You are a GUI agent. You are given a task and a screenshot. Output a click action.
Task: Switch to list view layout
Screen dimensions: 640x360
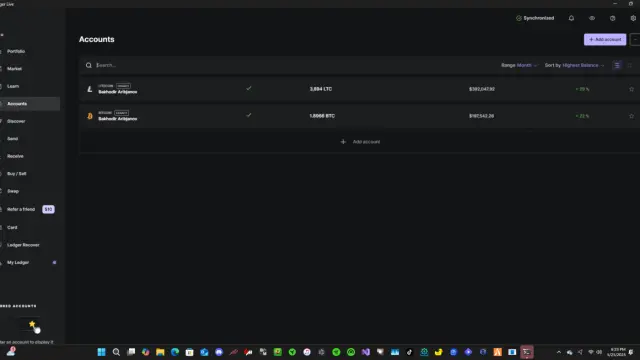tap(617, 65)
